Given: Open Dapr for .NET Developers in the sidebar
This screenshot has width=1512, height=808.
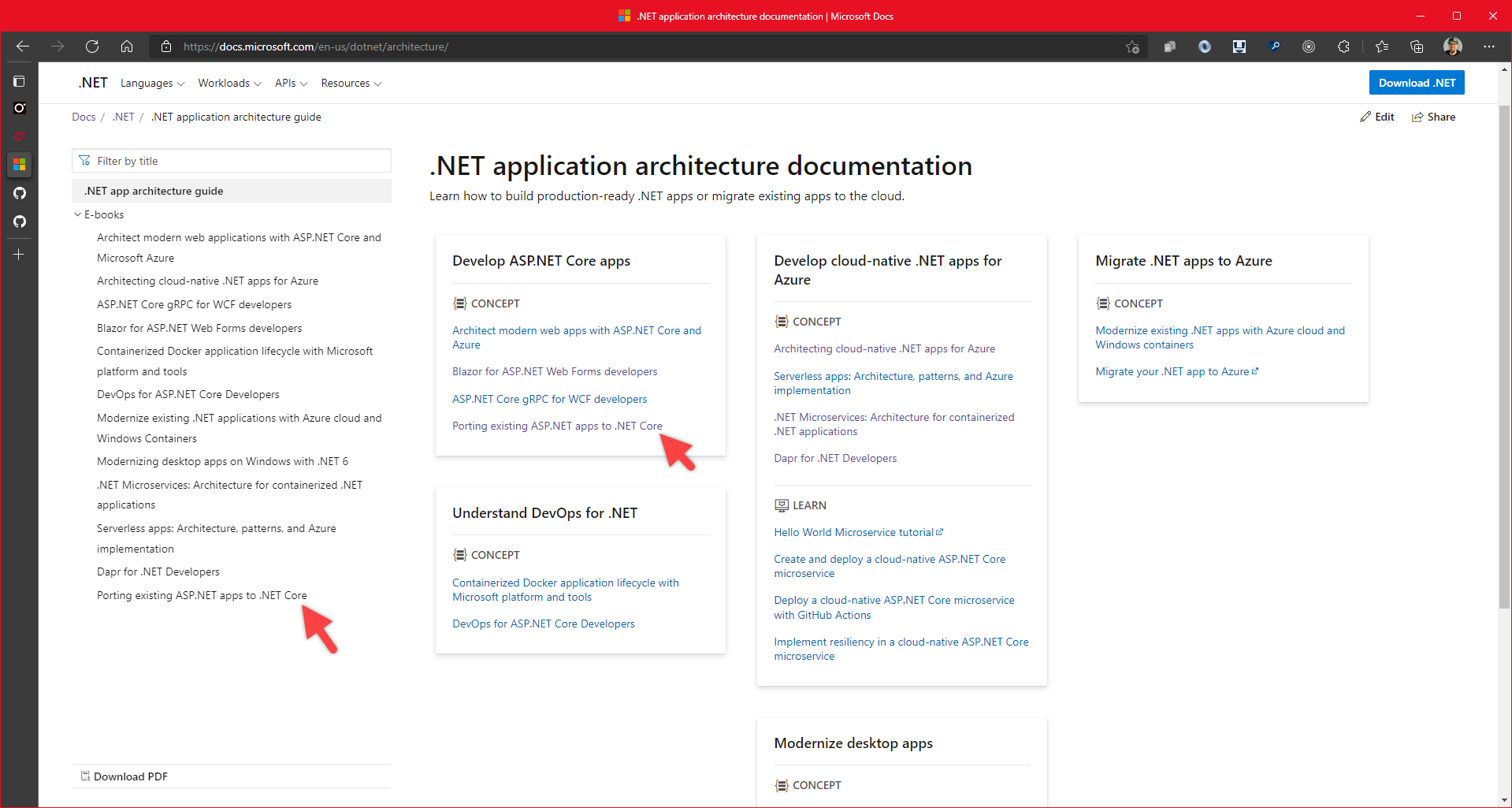Looking at the screenshot, I should click(158, 572).
